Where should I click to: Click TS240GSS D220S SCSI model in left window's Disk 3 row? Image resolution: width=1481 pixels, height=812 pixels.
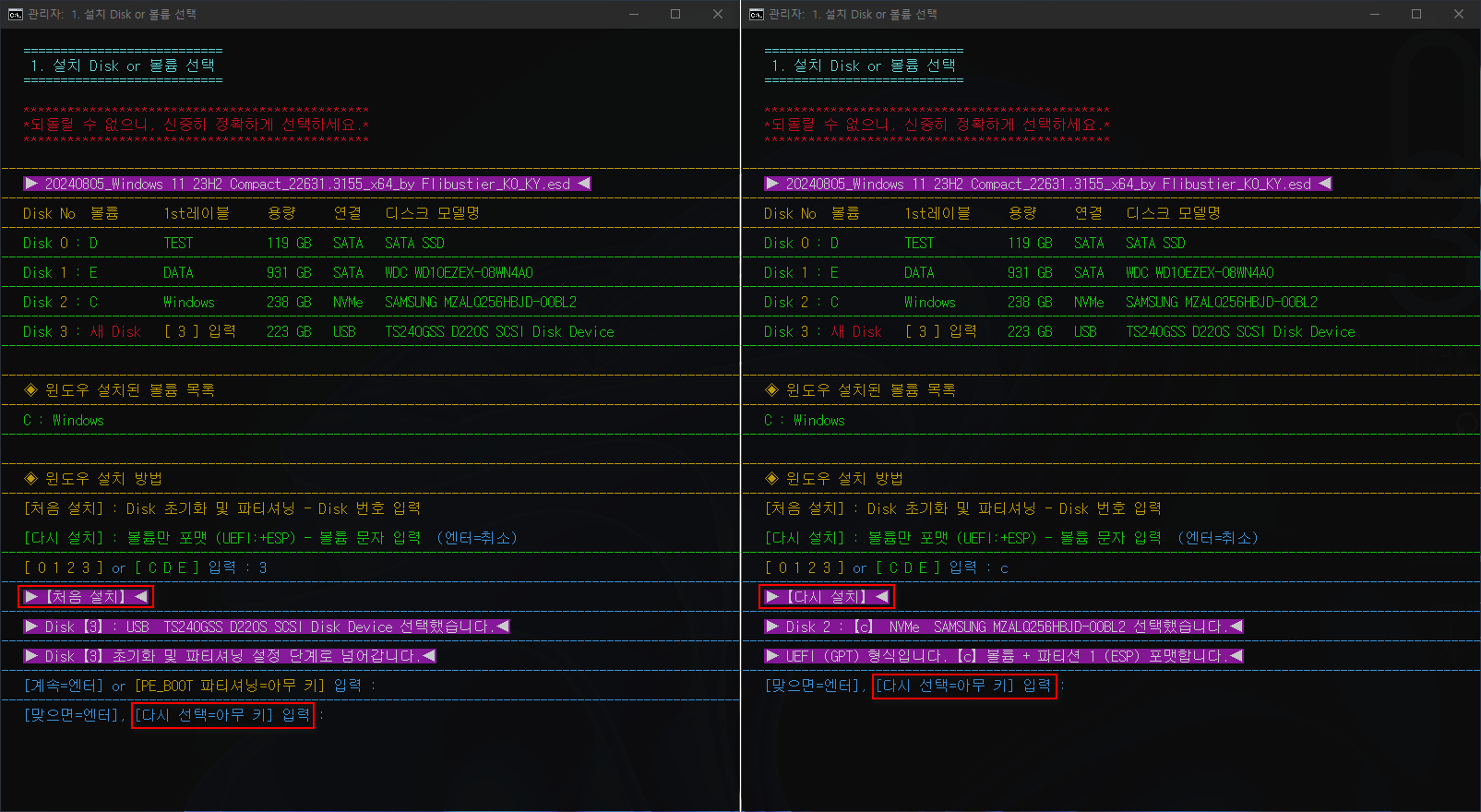[499, 331]
